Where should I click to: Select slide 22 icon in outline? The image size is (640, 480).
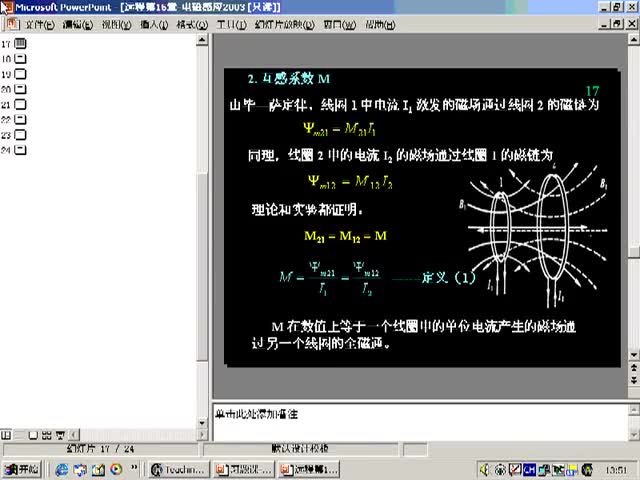tap(20, 120)
